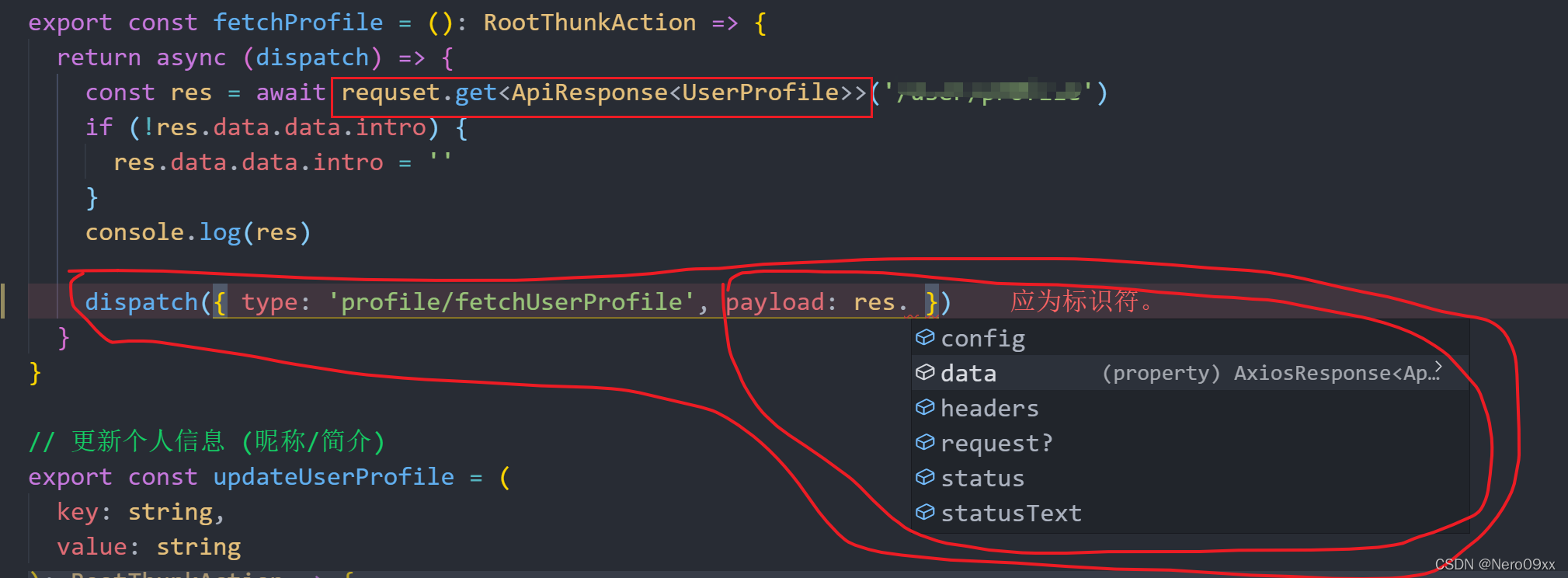
Task: Pick request? from the autocomplete list
Action: coord(1190,444)
